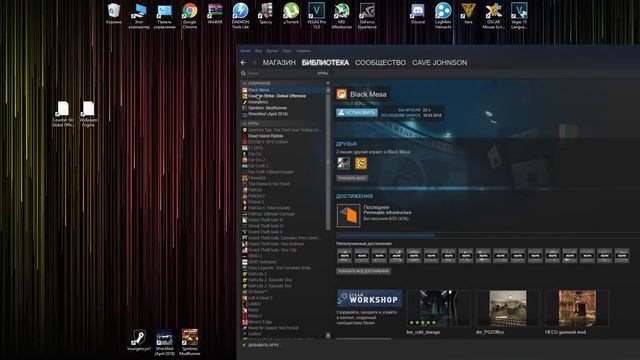Select the OSCAR Mouse Script shortcut
The height and width of the screenshot is (360, 640).
click(x=493, y=16)
